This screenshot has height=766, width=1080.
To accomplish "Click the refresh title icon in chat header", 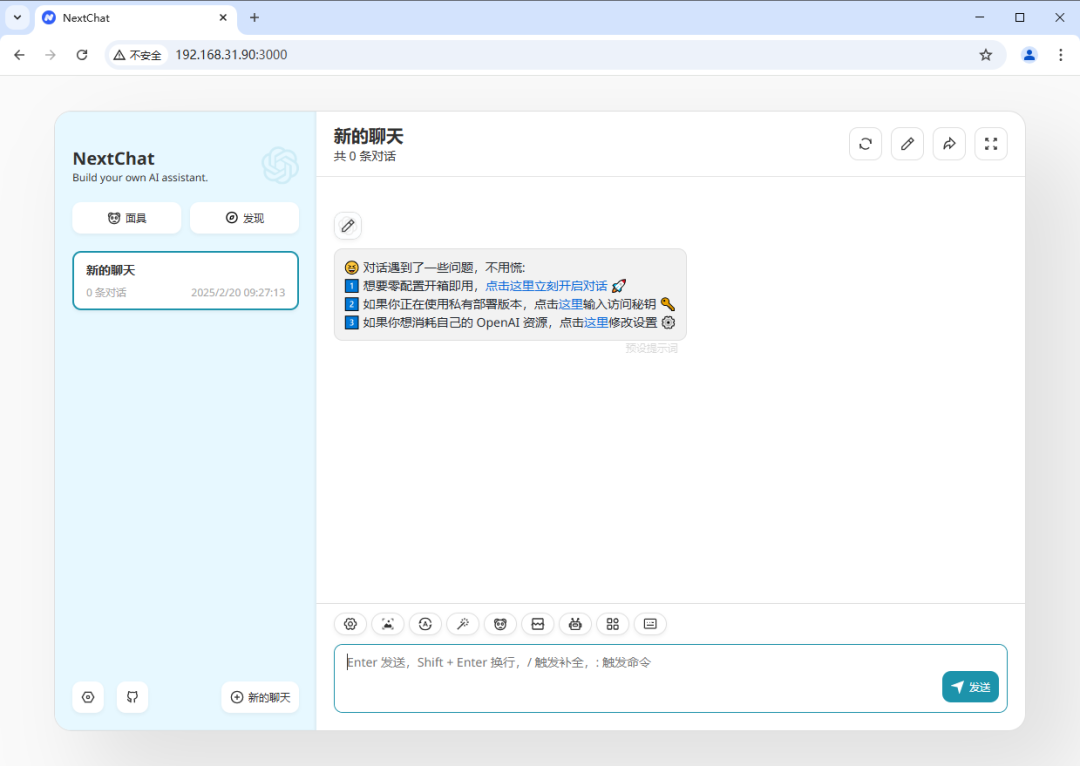I will coord(866,144).
